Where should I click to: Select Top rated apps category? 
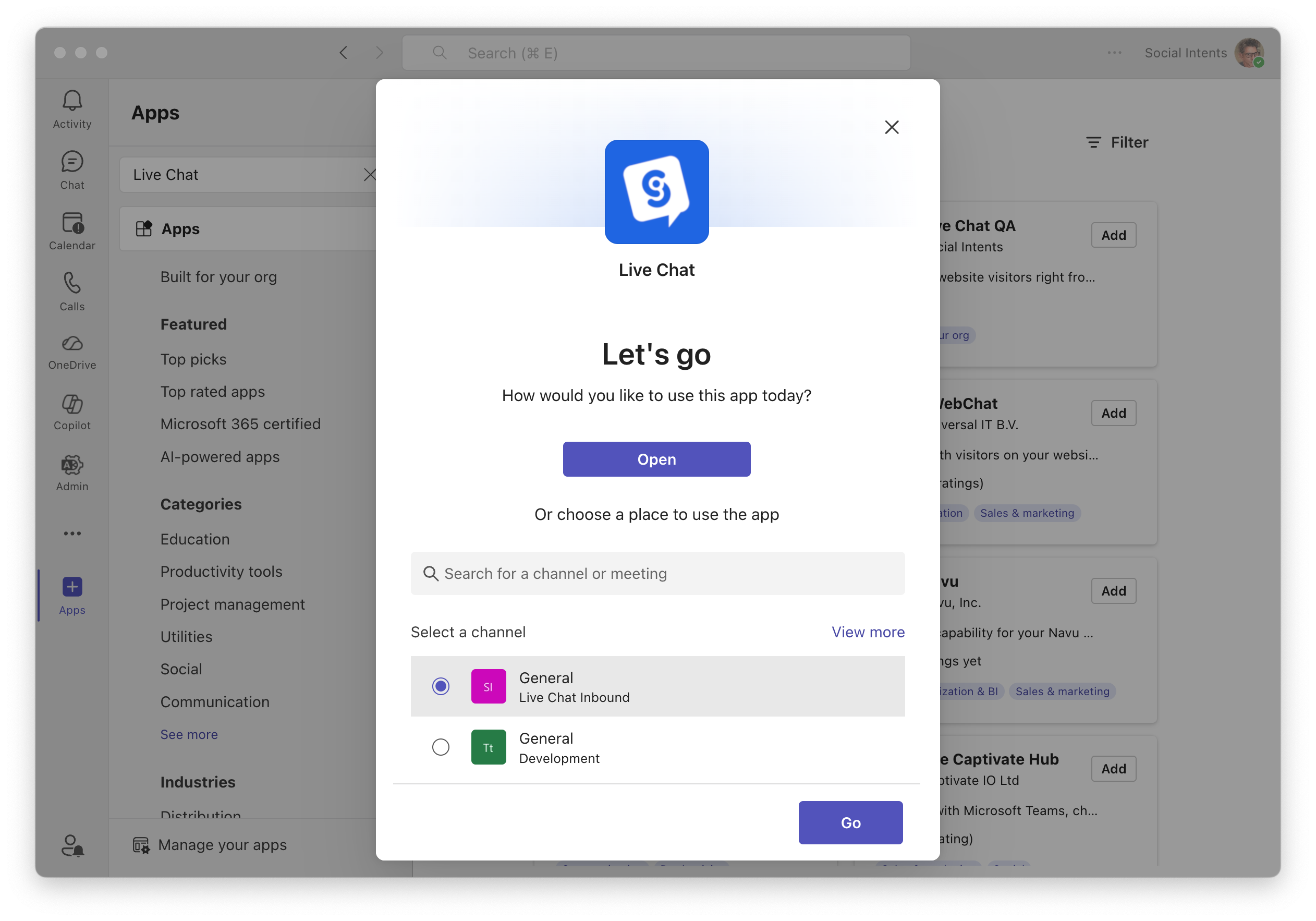tap(213, 392)
